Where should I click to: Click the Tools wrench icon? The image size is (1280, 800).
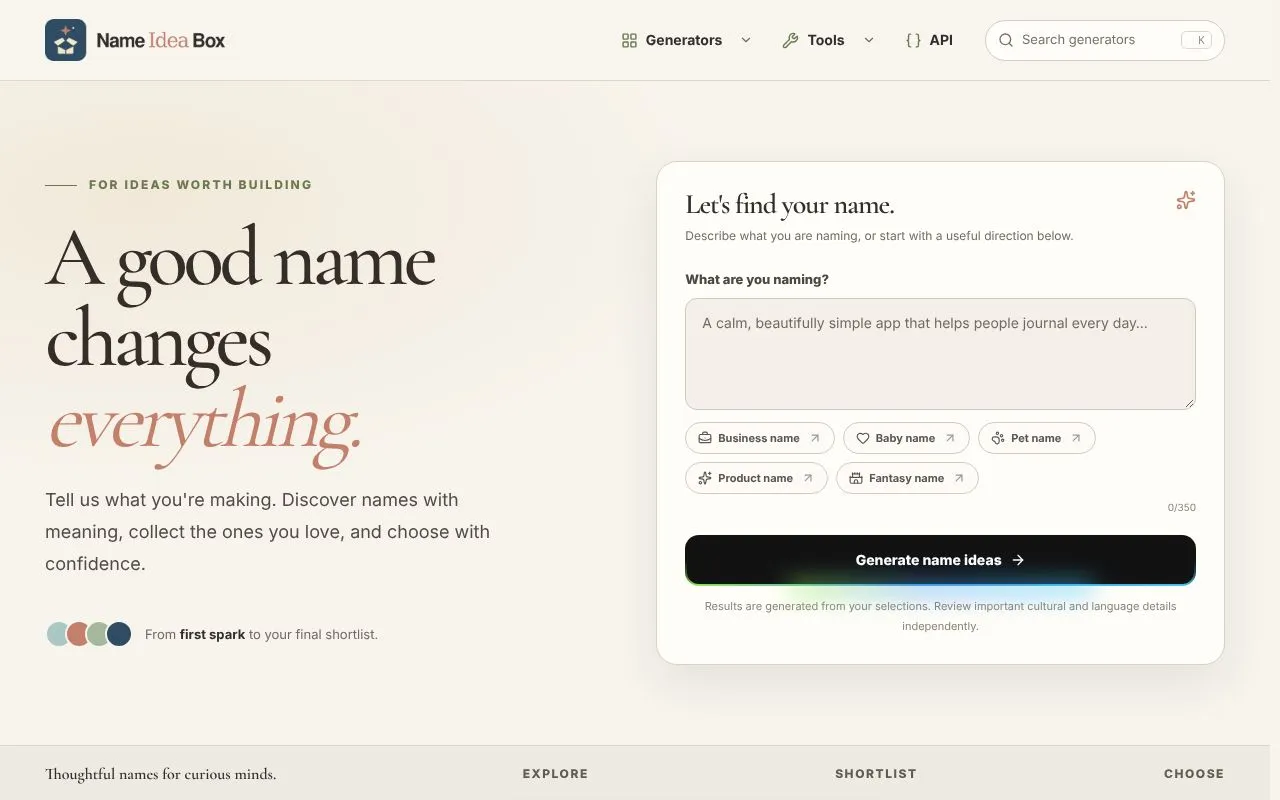click(790, 41)
